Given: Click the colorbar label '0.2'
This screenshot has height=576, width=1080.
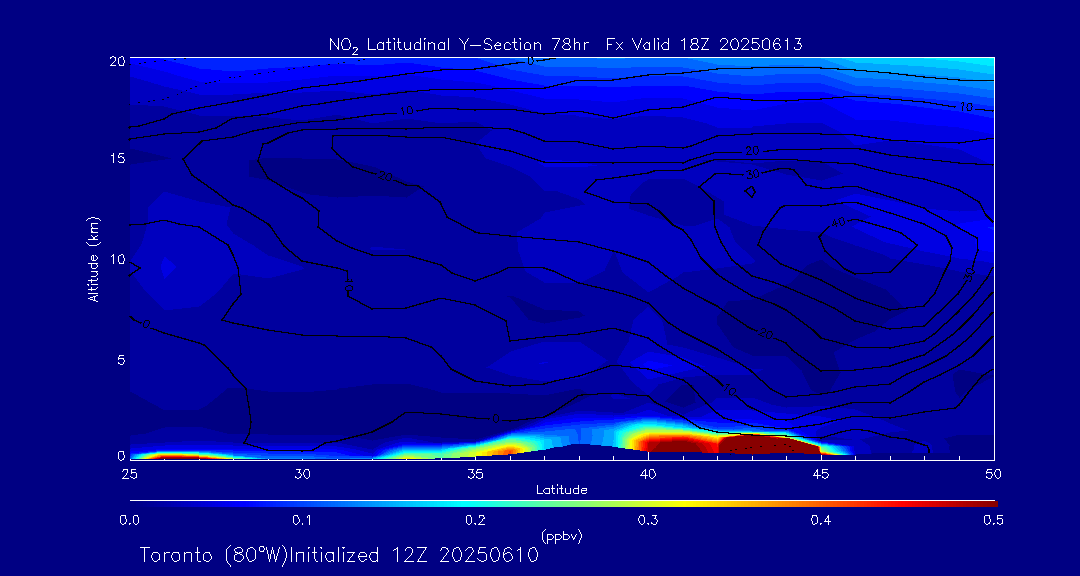Looking at the screenshot, I should tap(475, 520).
